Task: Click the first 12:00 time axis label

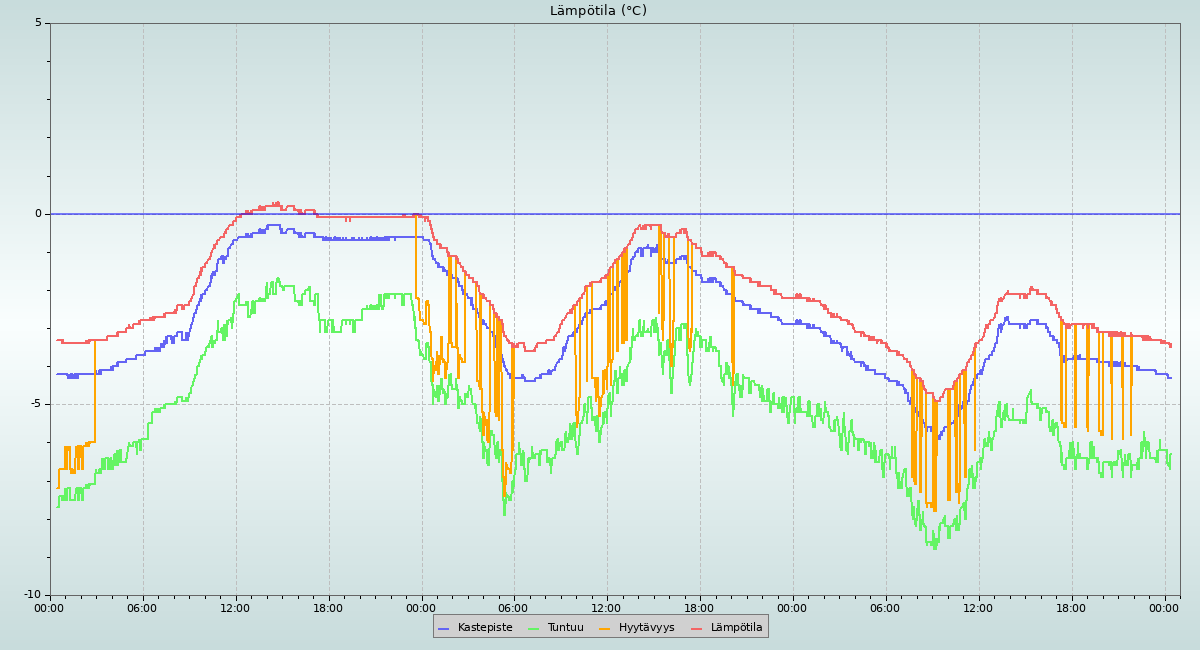Action: 235,607
